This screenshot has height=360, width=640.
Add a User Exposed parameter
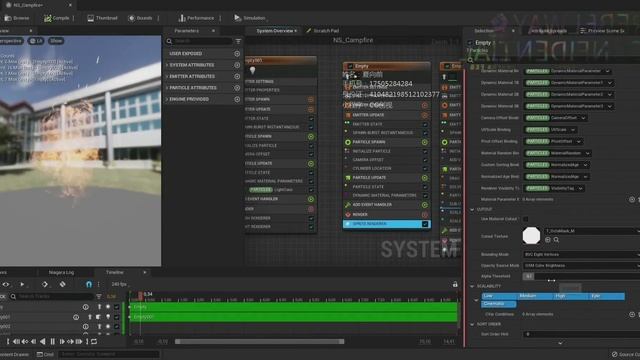(x=237, y=53)
